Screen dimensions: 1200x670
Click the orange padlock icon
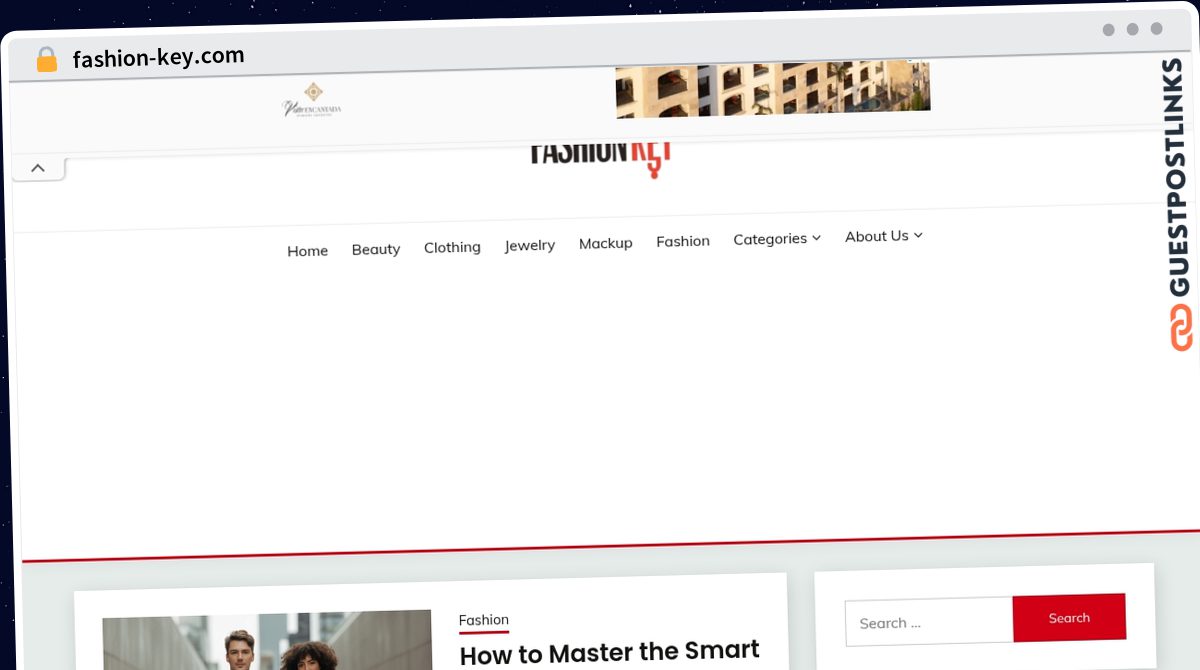(x=47, y=60)
